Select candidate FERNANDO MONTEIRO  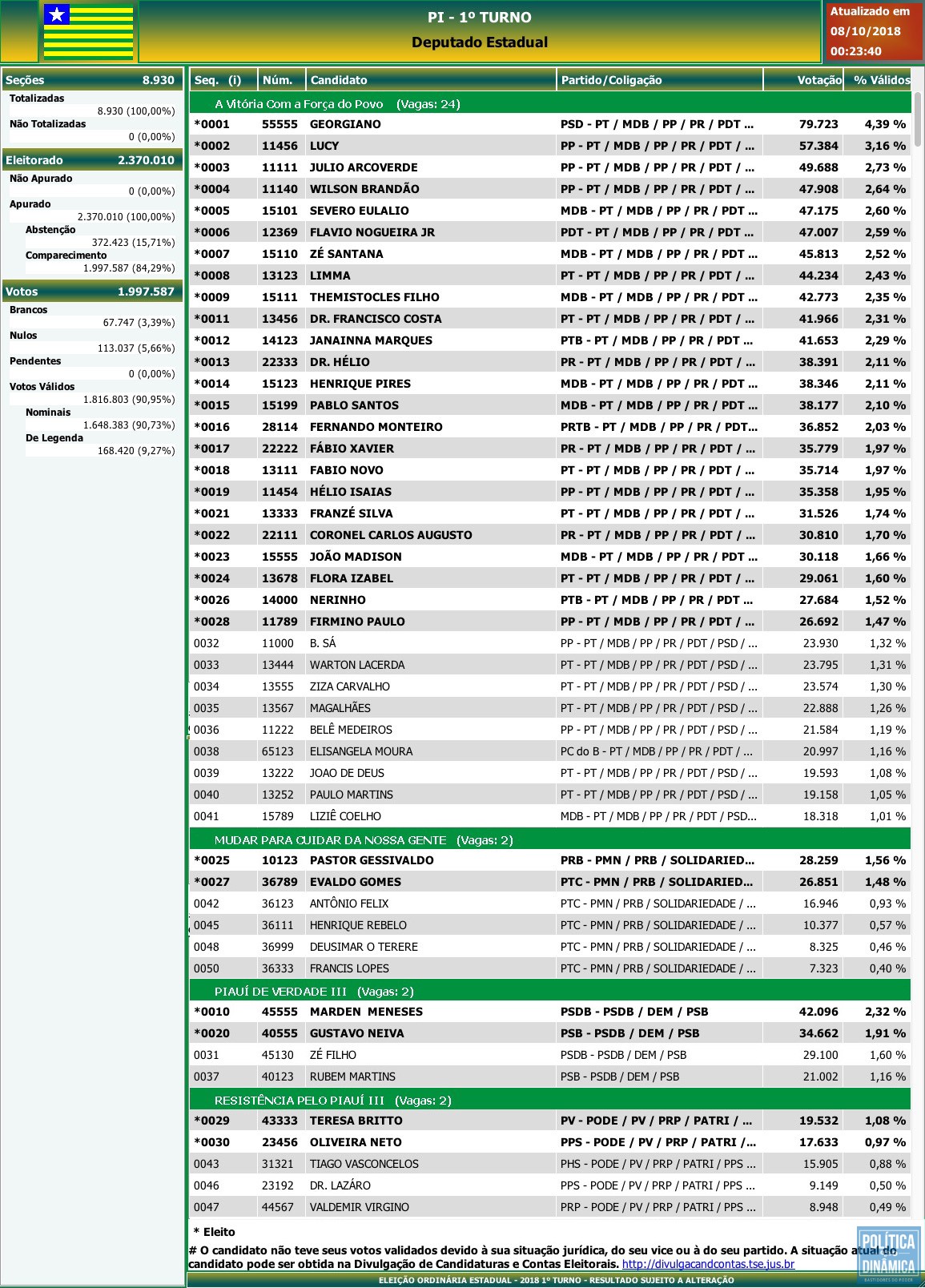tap(550, 427)
